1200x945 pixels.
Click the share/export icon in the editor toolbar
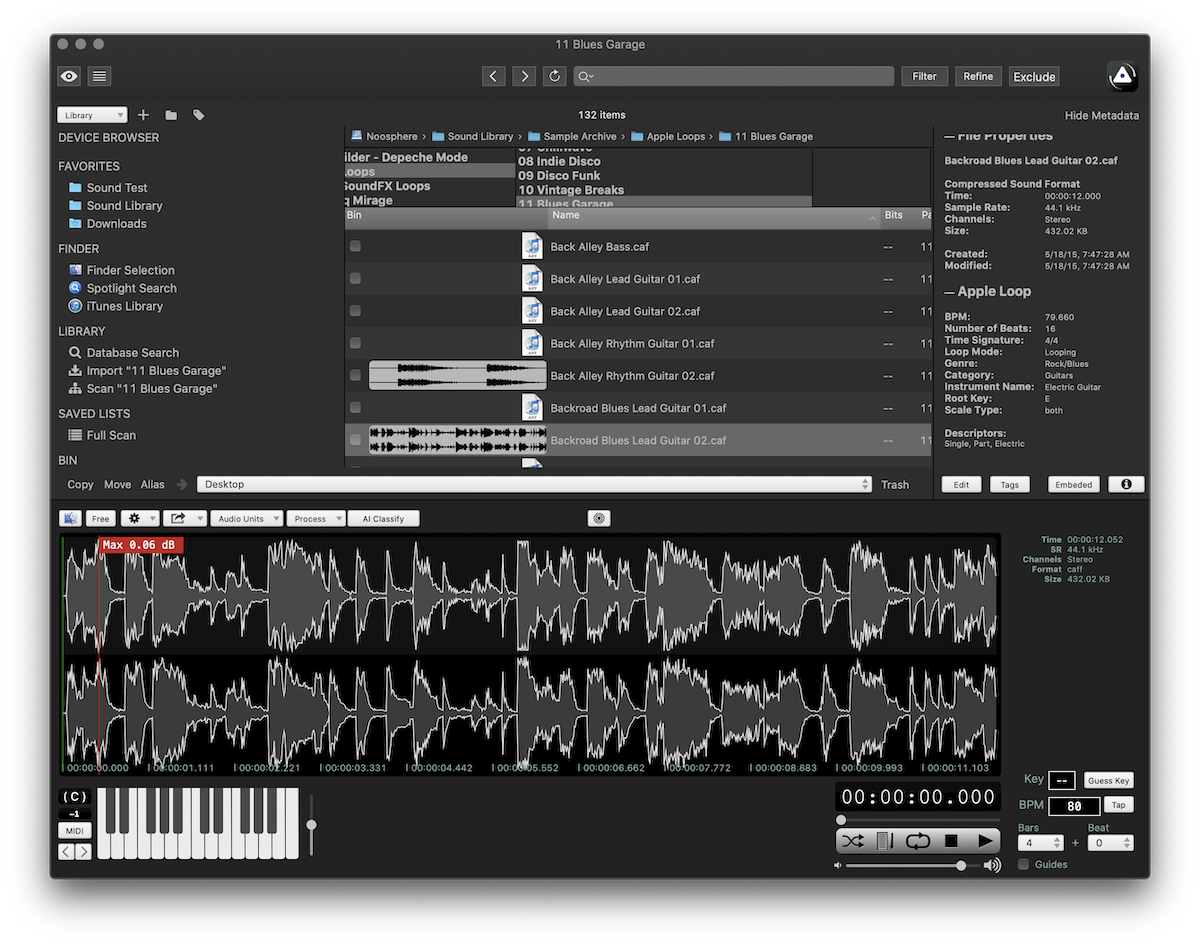[179, 518]
